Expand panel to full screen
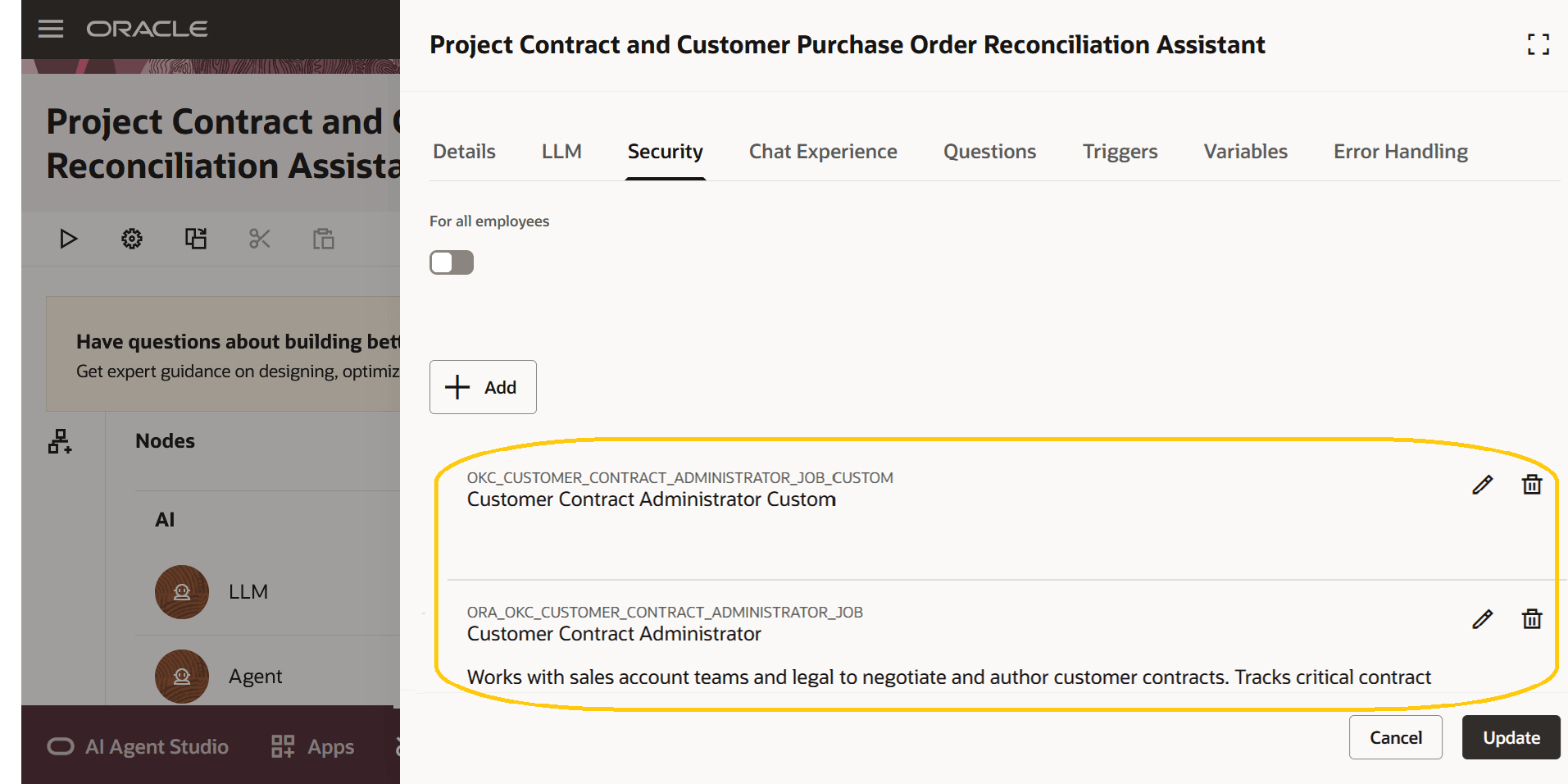Screen dimensions: 1568x784 tap(1538, 44)
